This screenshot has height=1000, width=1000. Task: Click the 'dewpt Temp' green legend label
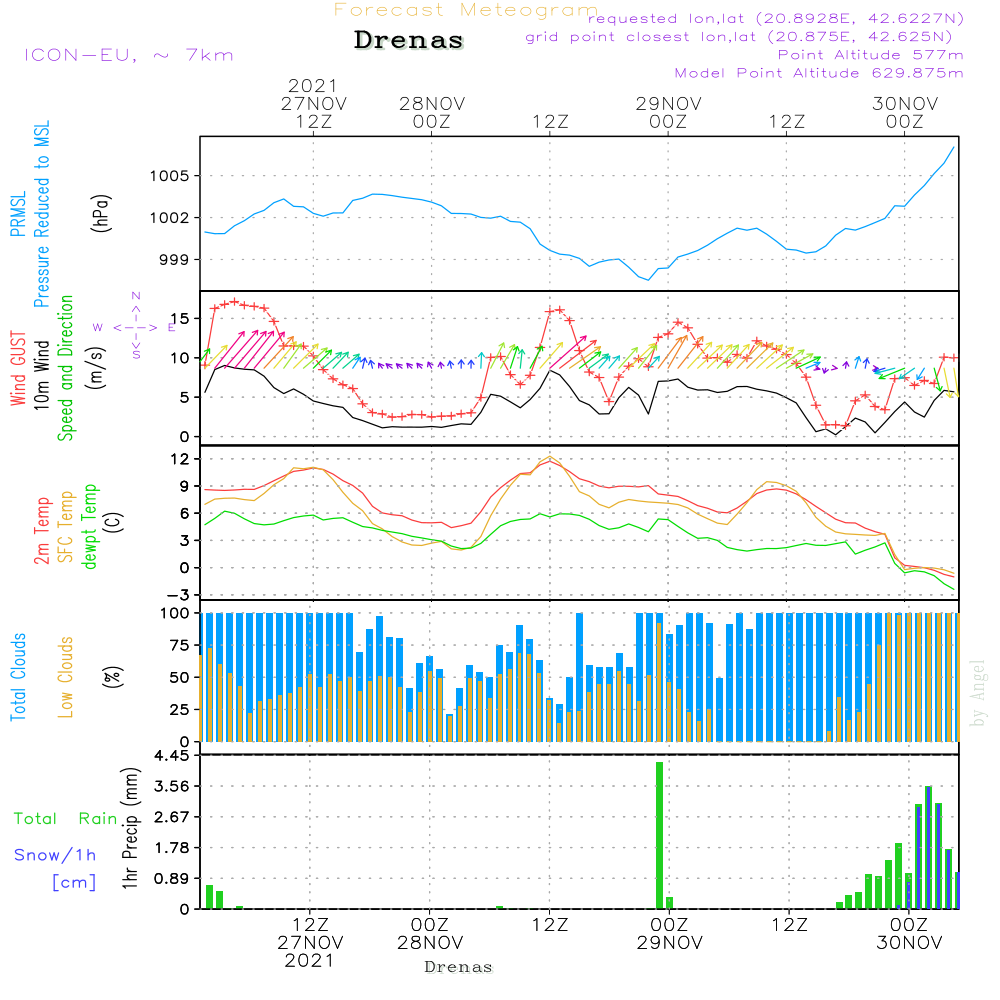[x=90, y=526]
